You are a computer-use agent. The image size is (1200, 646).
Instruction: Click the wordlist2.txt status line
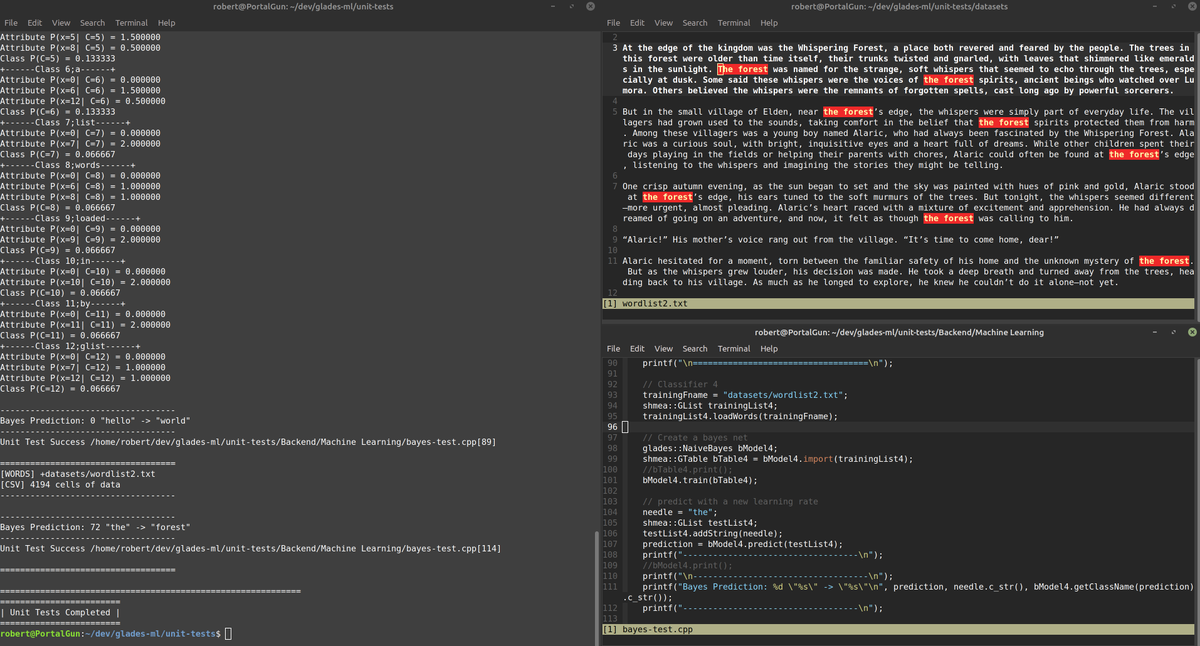pyautogui.click(x=898, y=303)
